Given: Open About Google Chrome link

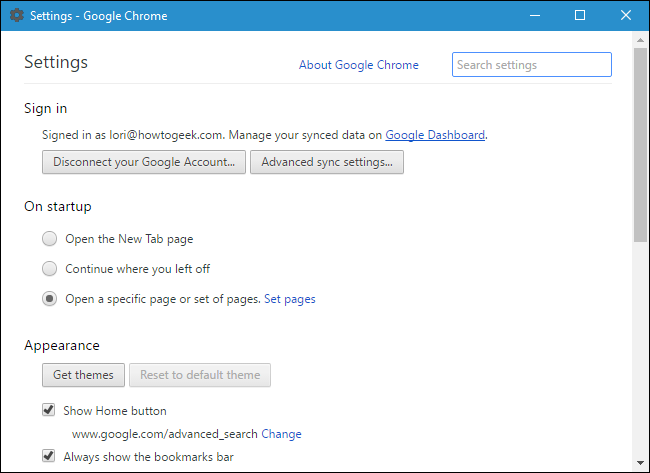Looking at the screenshot, I should (359, 65).
